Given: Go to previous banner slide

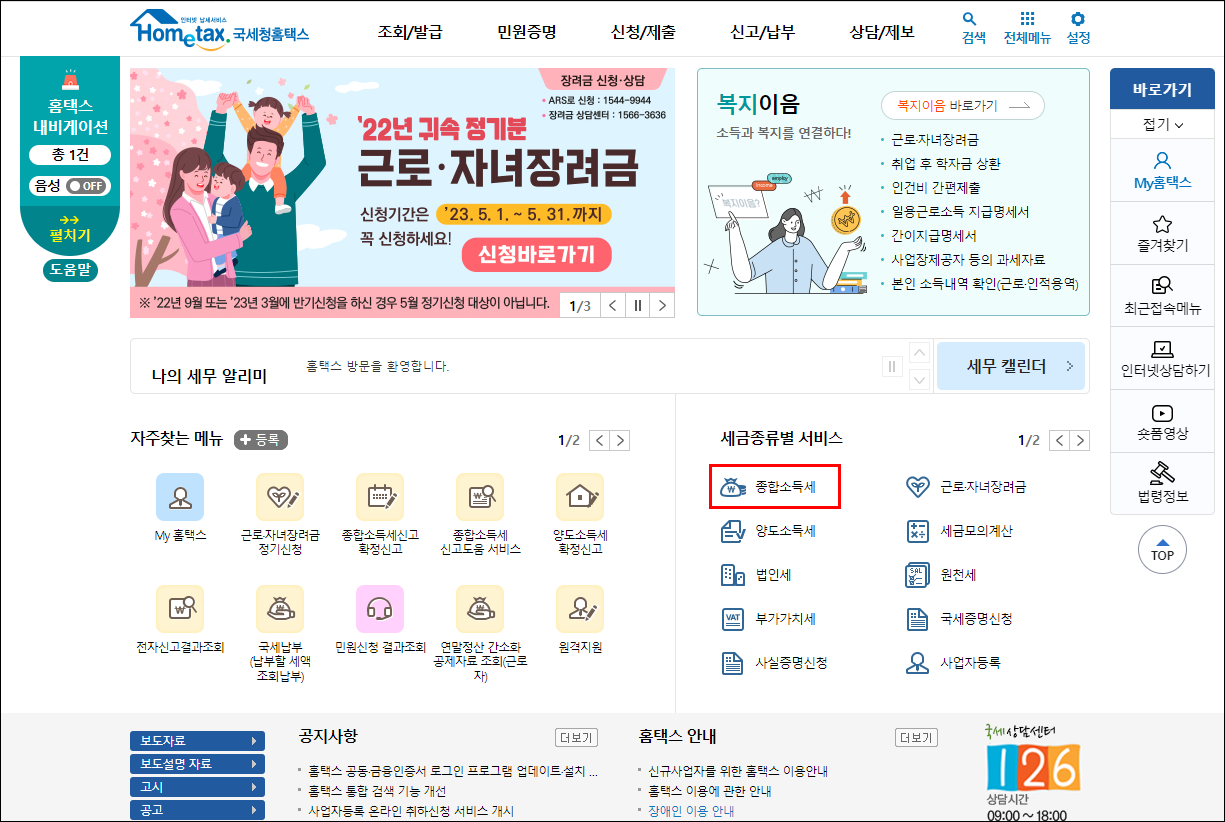Looking at the screenshot, I should click(613, 305).
